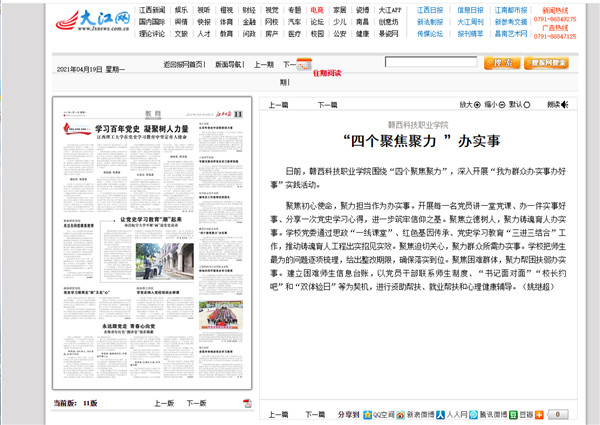Open 汽车 nav link
The height and width of the screenshot is (425, 600).
click(x=294, y=22)
